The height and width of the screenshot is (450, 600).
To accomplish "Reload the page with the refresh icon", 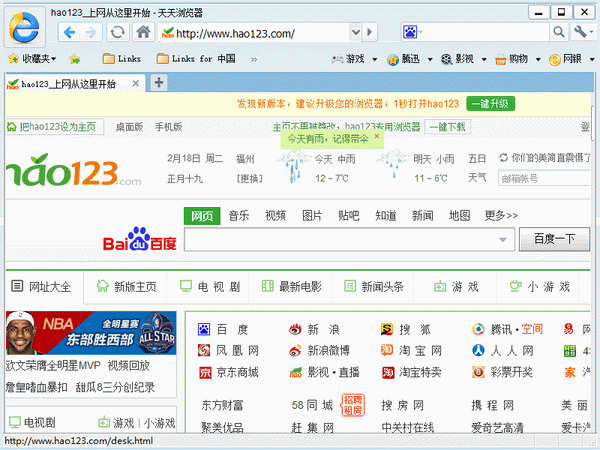I will (117, 32).
